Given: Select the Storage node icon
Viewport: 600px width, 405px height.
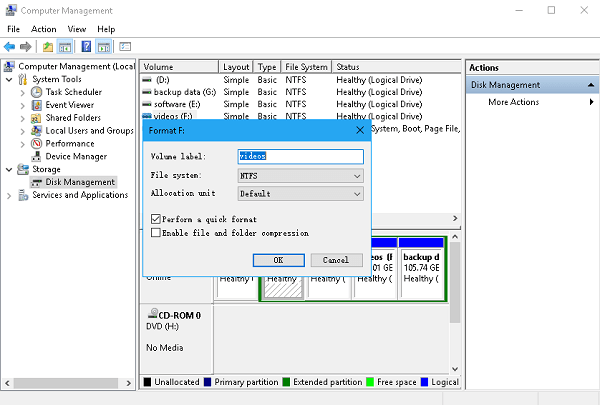Looking at the screenshot, I should [23, 169].
